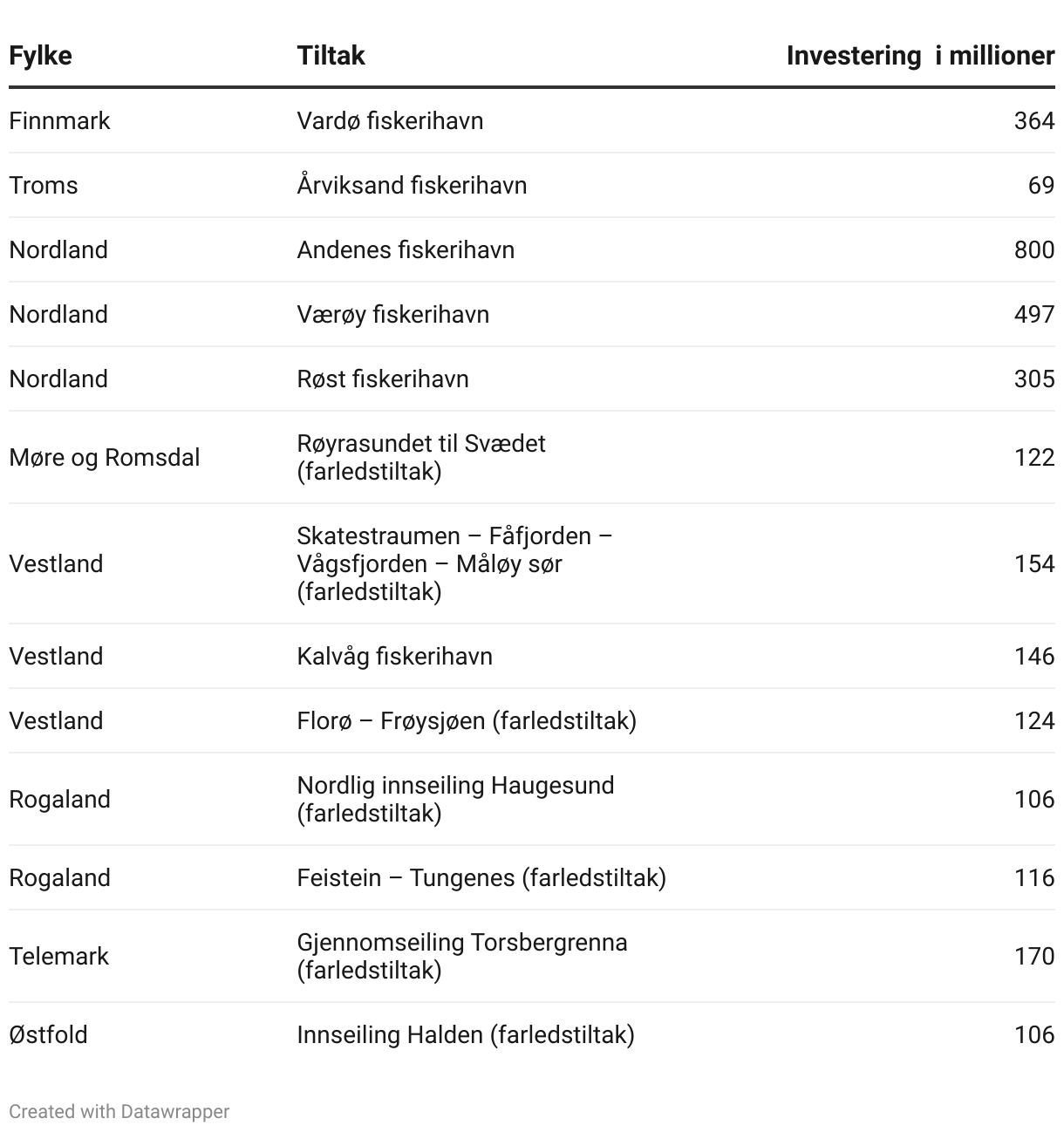Click the Værøy fiskerihavn entry
The width and height of the screenshot is (1064, 1132).
(392, 314)
